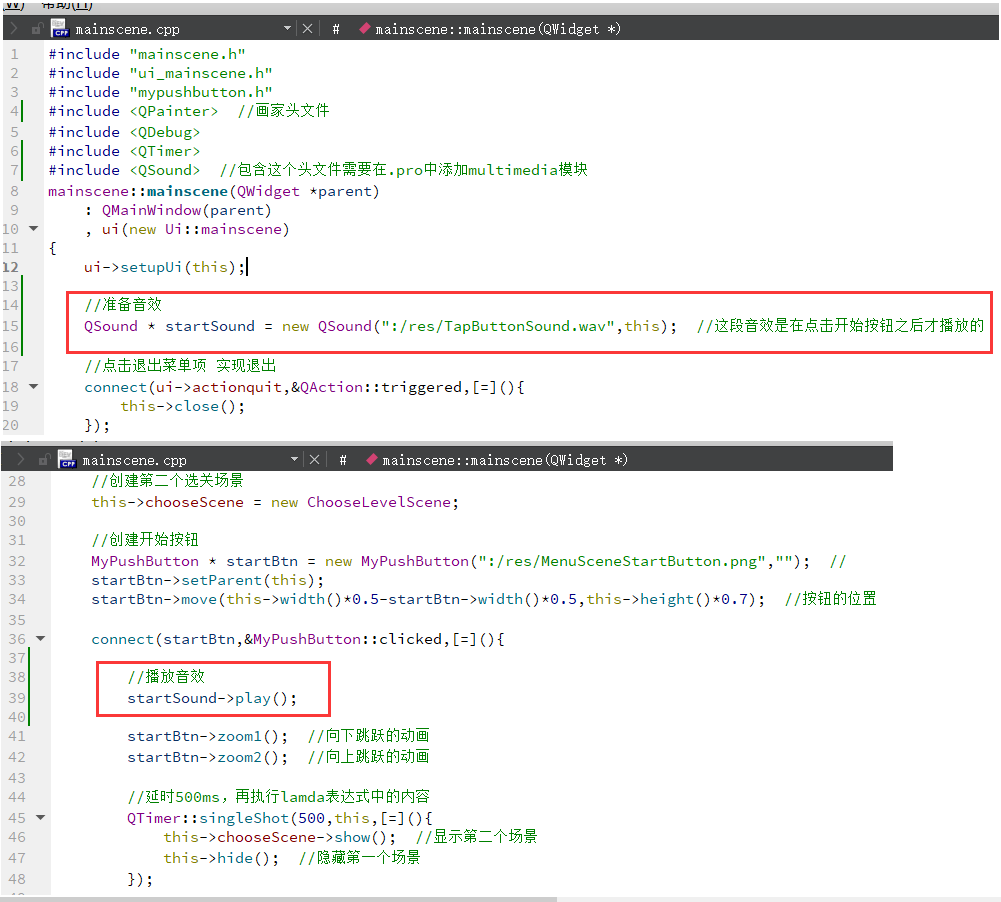
Task: Collapse the code fold at line 10
Action: click(x=33, y=229)
